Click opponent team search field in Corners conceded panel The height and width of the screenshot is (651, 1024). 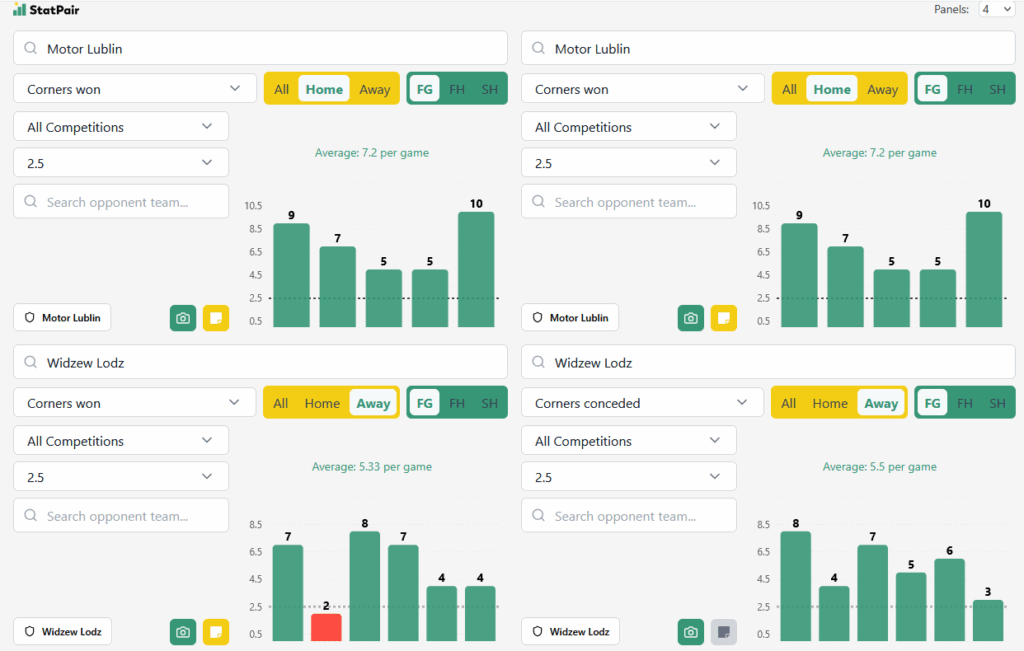click(x=628, y=516)
